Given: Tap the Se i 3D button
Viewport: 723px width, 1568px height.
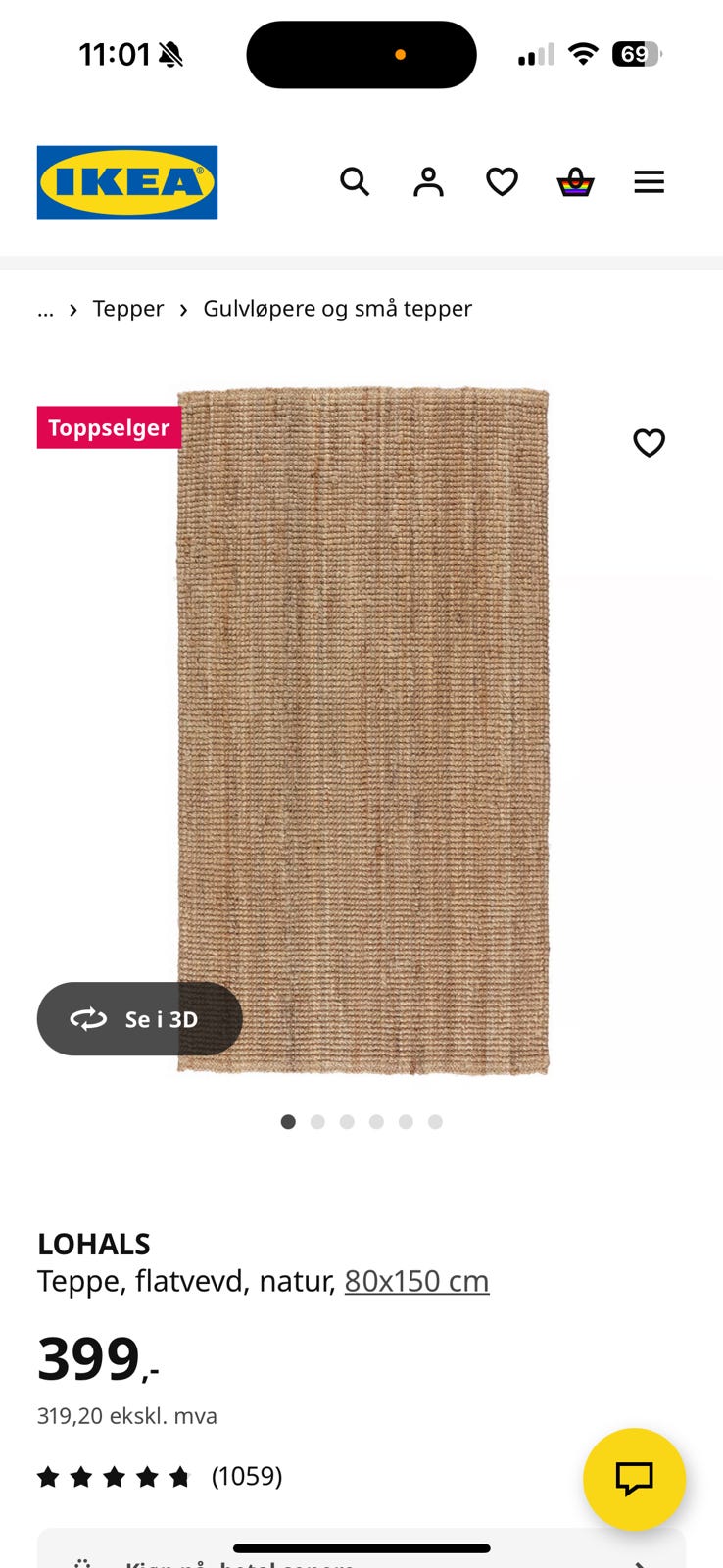Looking at the screenshot, I should click(139, 1019).
